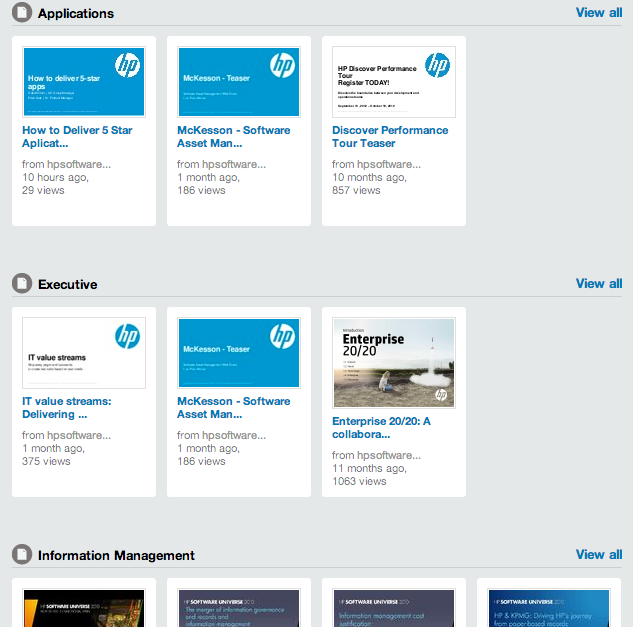633x627 pixels.
Task: Open black HP Software Universe thumbnail
Action: click(x=84, y=608)
